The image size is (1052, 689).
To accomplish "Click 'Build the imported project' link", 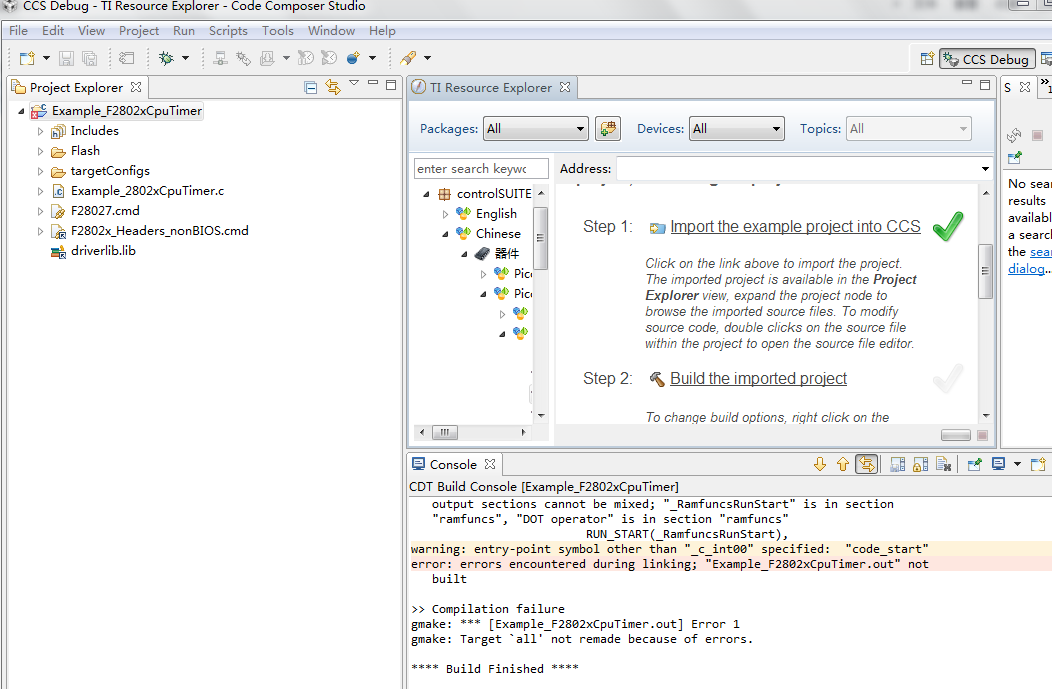I will [x=758, y=379].
